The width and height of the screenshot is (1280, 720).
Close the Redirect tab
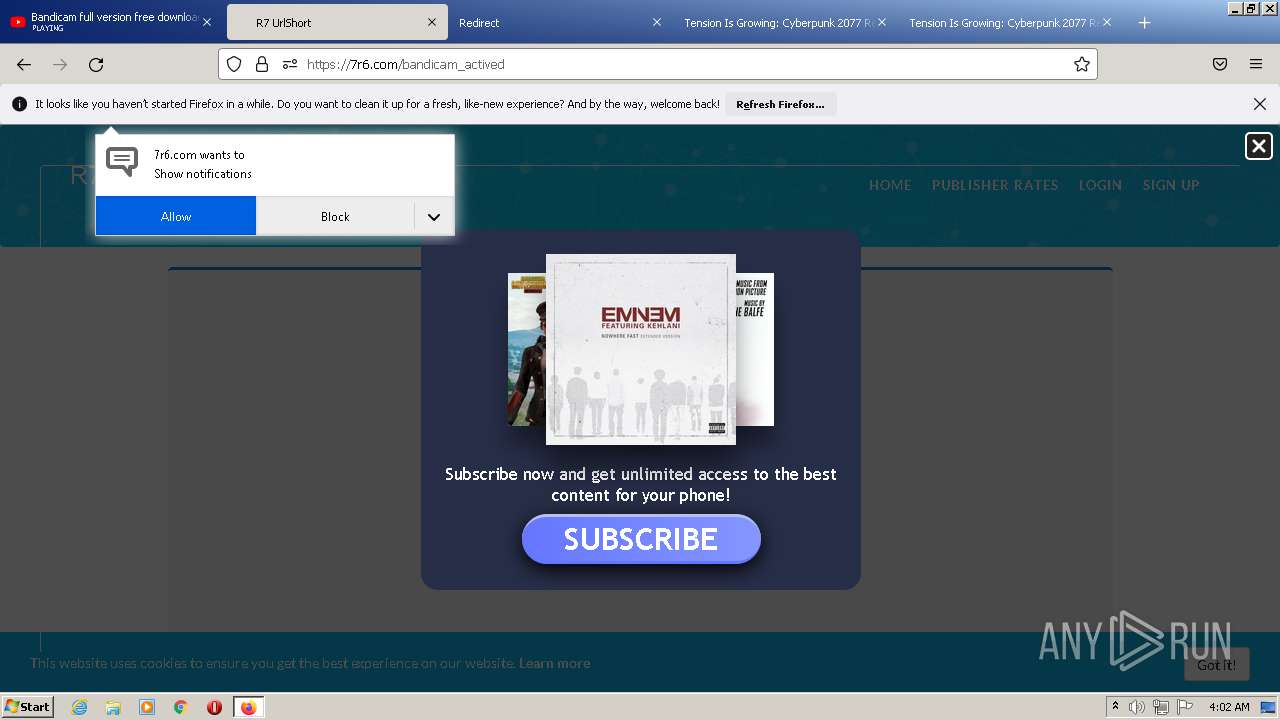(x=657, y=22)
